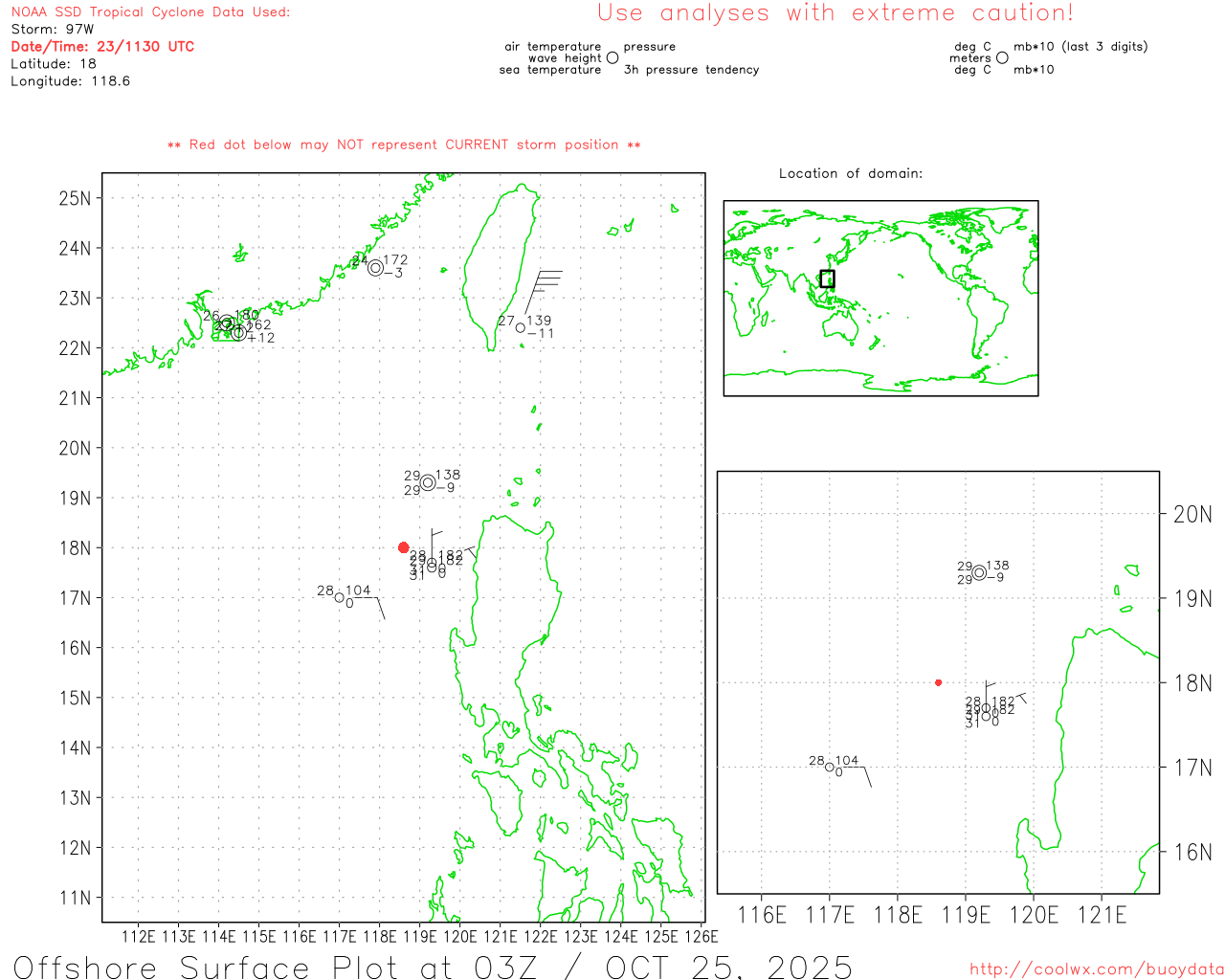Viewport: 1225px width, 980px height.
Task: Select station circle reading 138 in inset map
Action: click(x=979, y=572)
